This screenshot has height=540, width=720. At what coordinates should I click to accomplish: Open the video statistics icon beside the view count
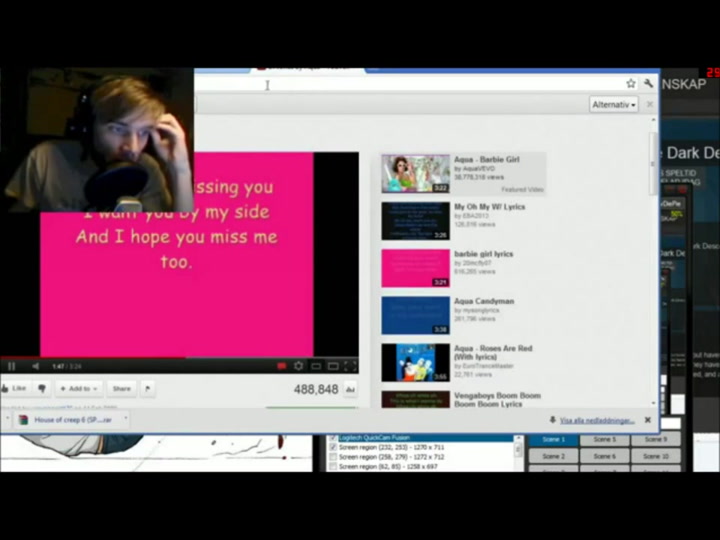pos(350,389)
